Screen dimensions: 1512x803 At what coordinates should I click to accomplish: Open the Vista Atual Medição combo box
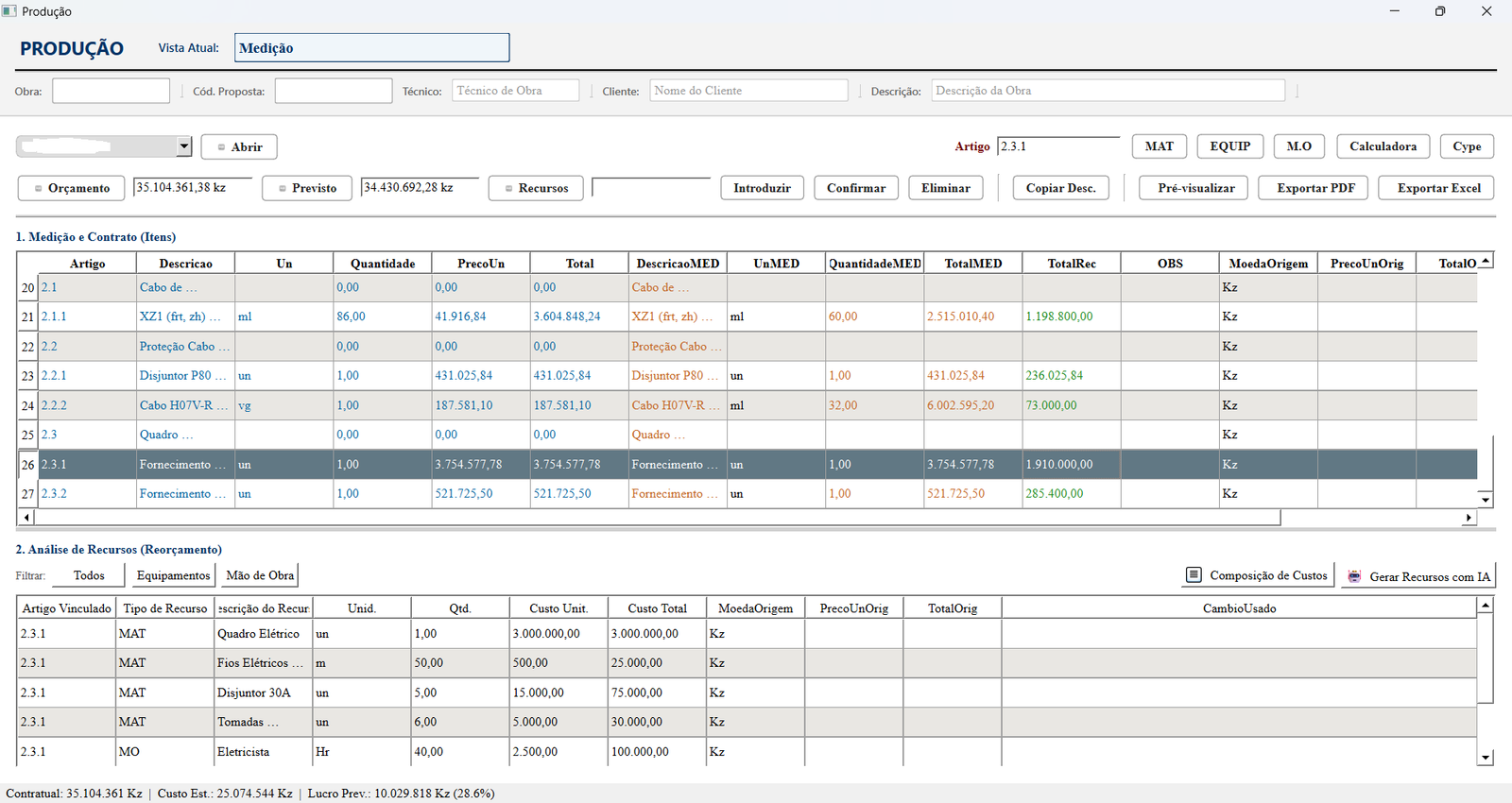[372, 48]
